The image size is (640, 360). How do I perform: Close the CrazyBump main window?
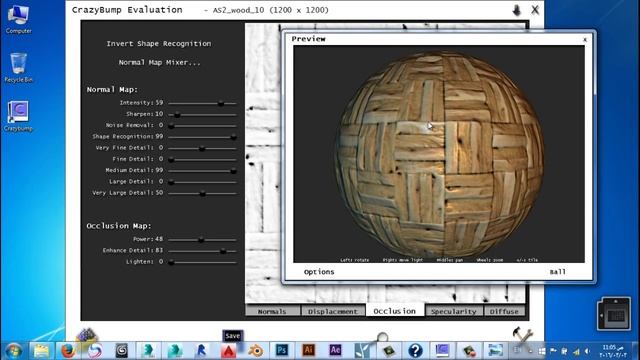coord(535,10)
